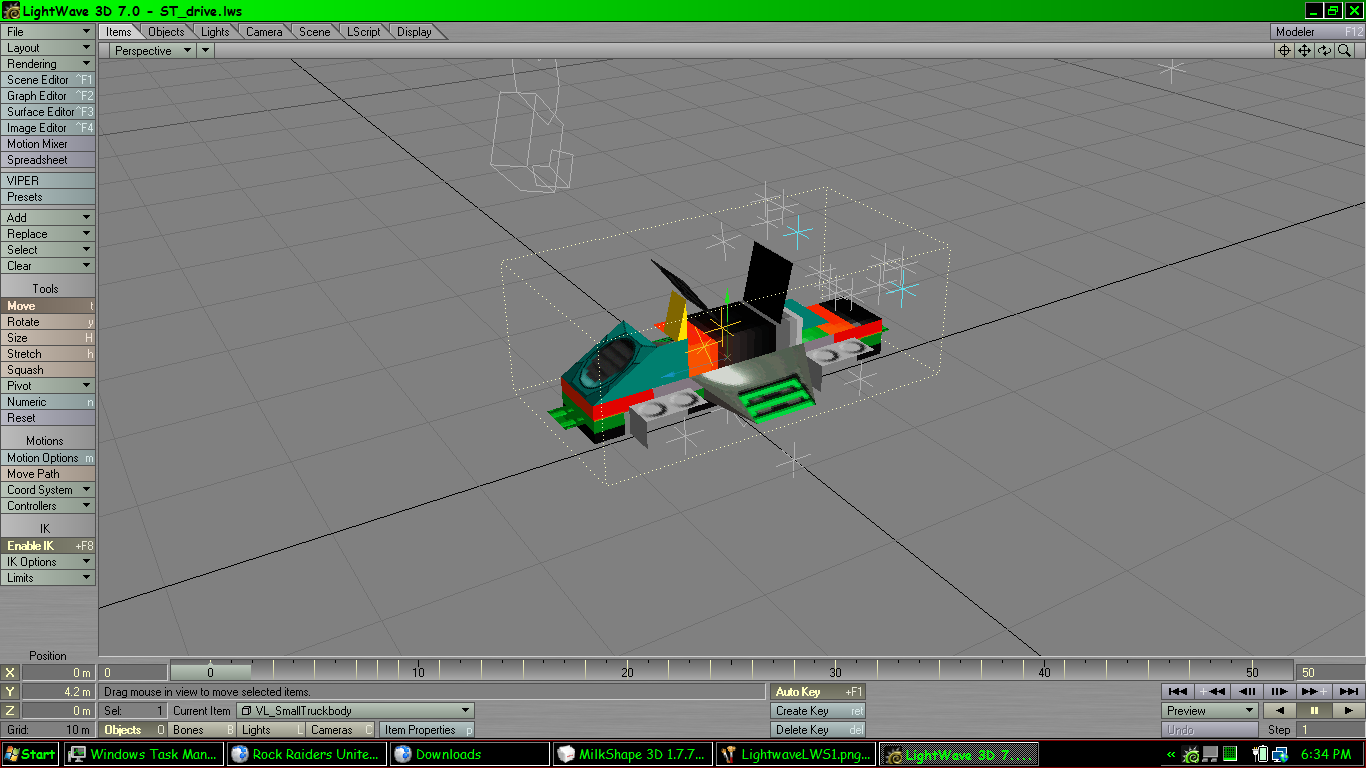The image size is (1366, 768).
Task: Click the network tray icon
Action: [1279, 755]
